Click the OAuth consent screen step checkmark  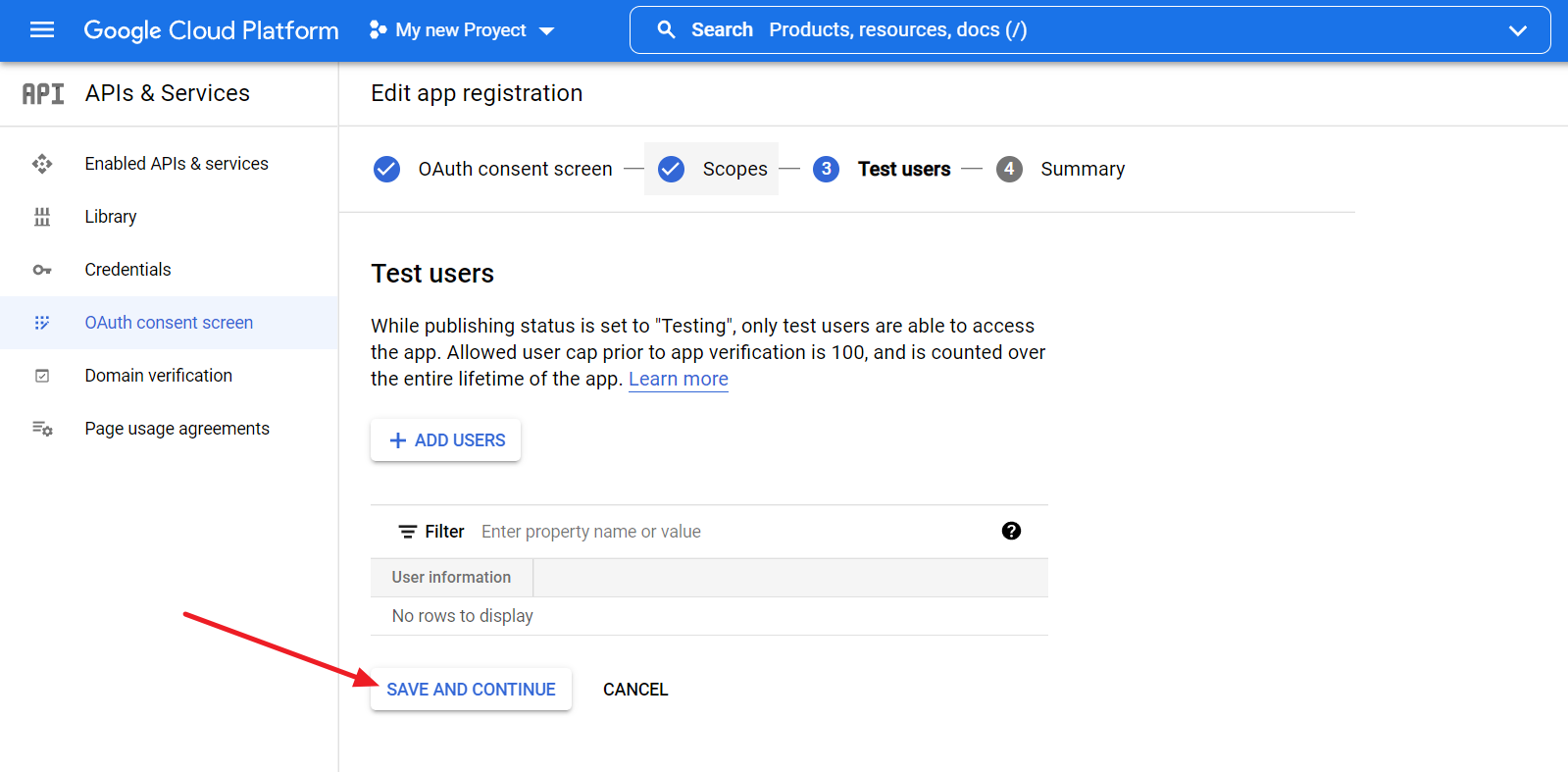386,169
